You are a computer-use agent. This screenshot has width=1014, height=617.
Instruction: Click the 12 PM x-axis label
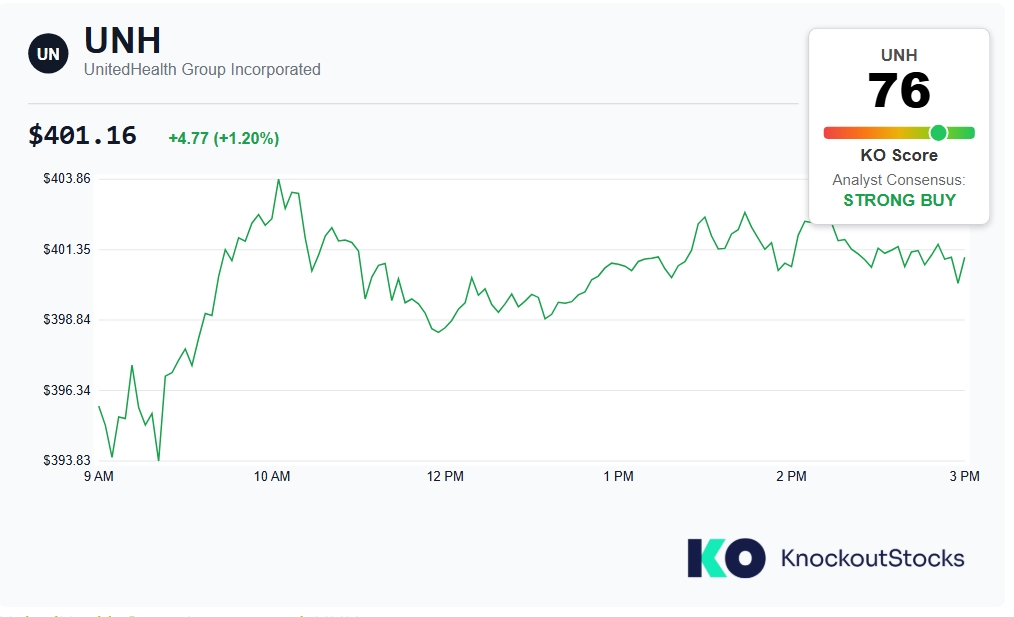445,477
